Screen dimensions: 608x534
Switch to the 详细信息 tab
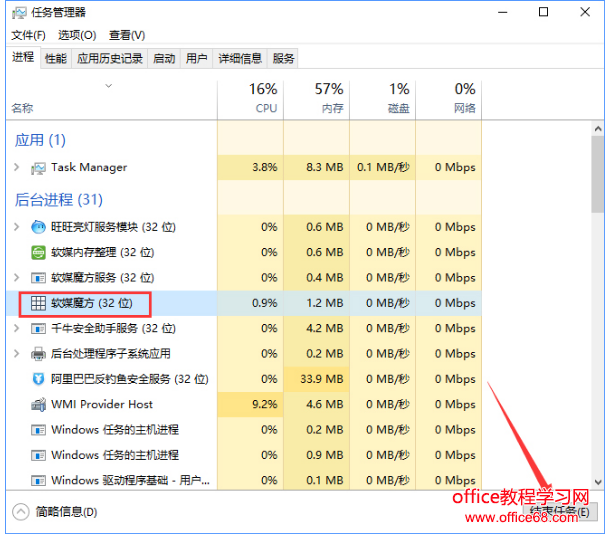(240, 59)
